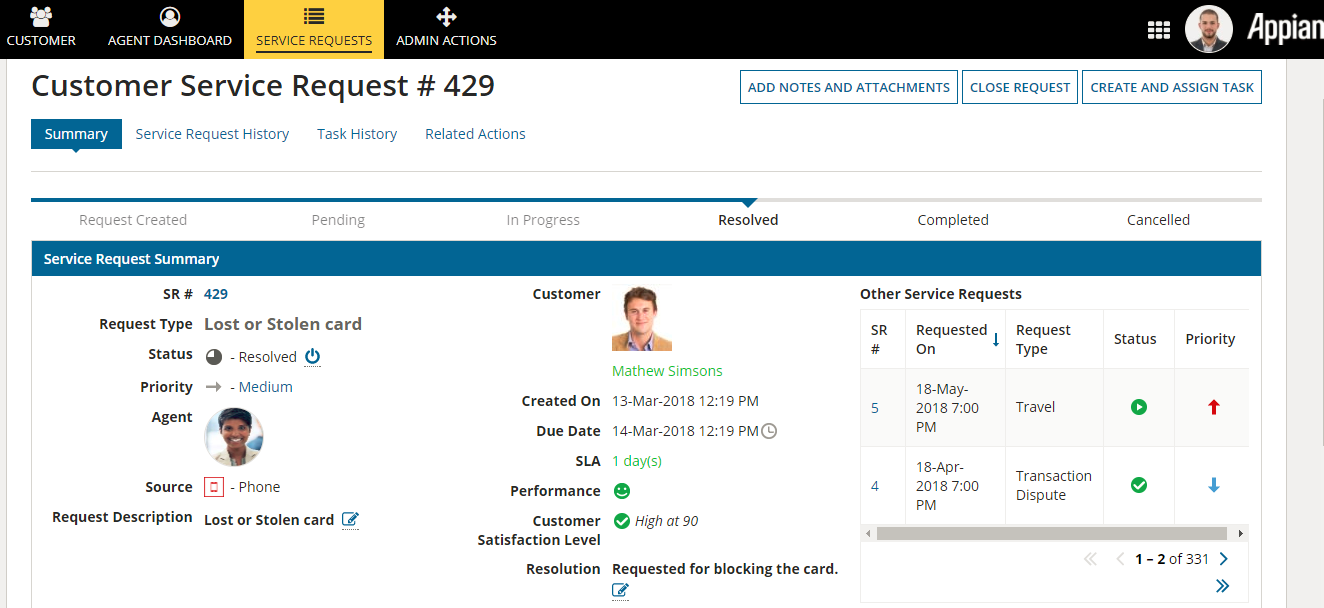The width and height of the screenshot is (1324, 608).
Task: Click the power icon beside Resolved status
Action: click(312, 356)
